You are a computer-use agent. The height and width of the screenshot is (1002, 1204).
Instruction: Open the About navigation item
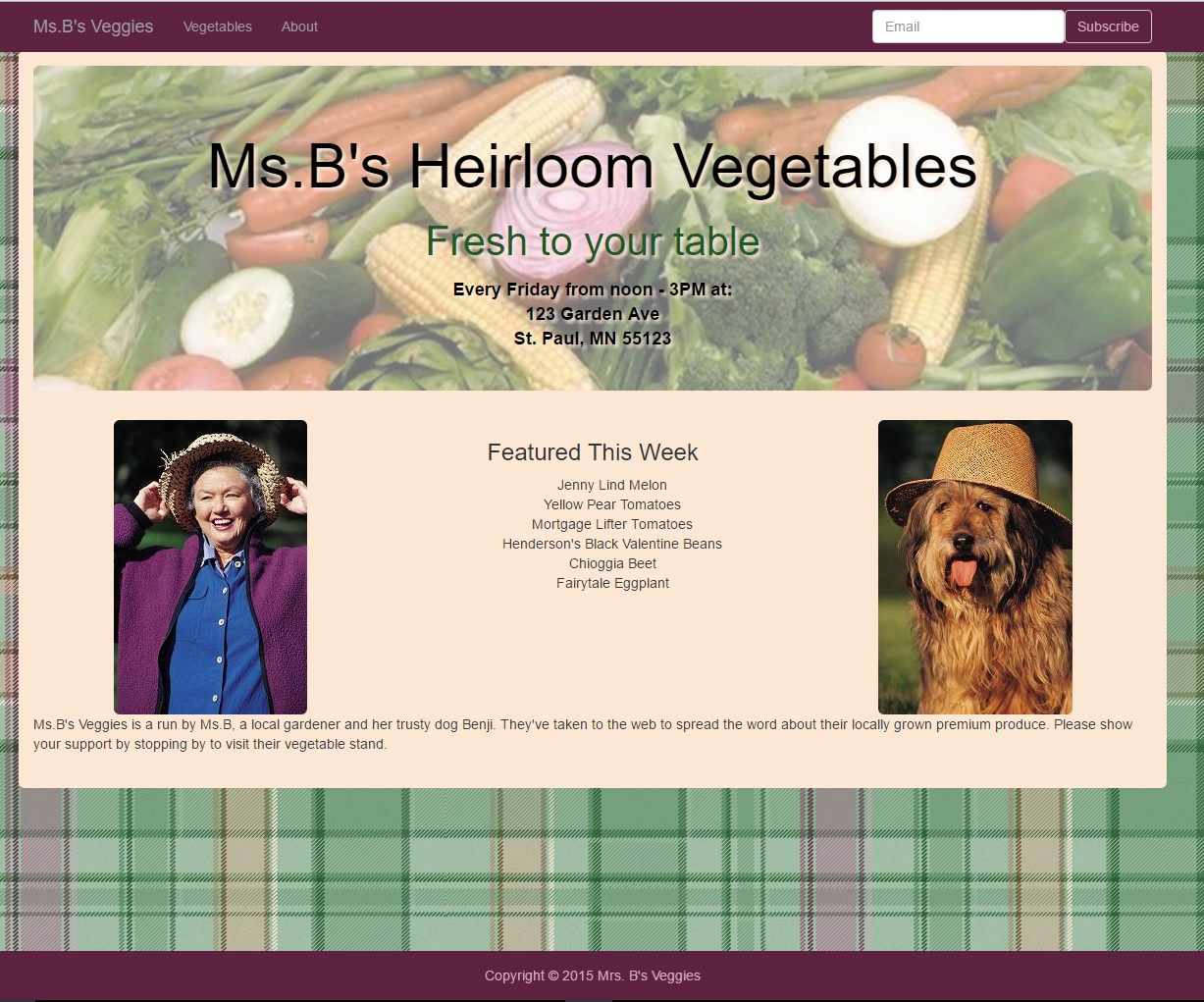click(x=299, y=26)
